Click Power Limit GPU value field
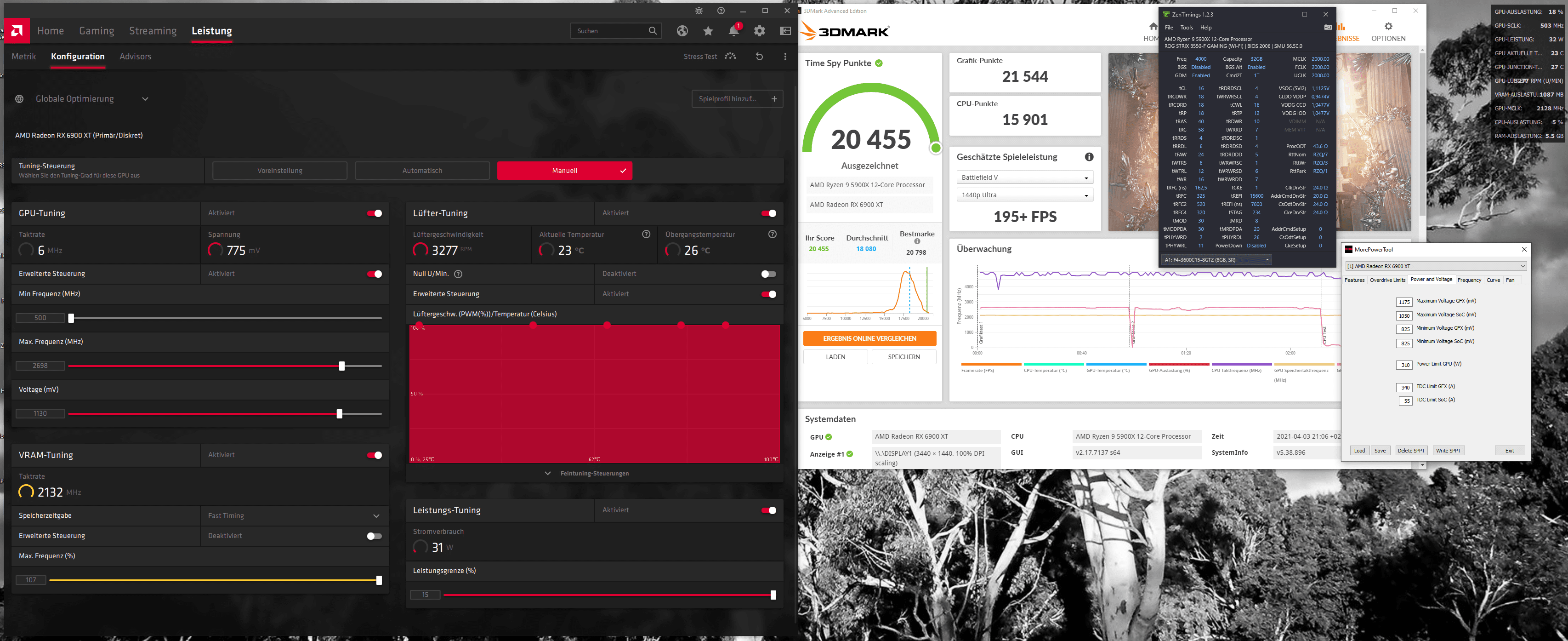The width and height of the screenshot is (1568, 641). pos(1404,365)
